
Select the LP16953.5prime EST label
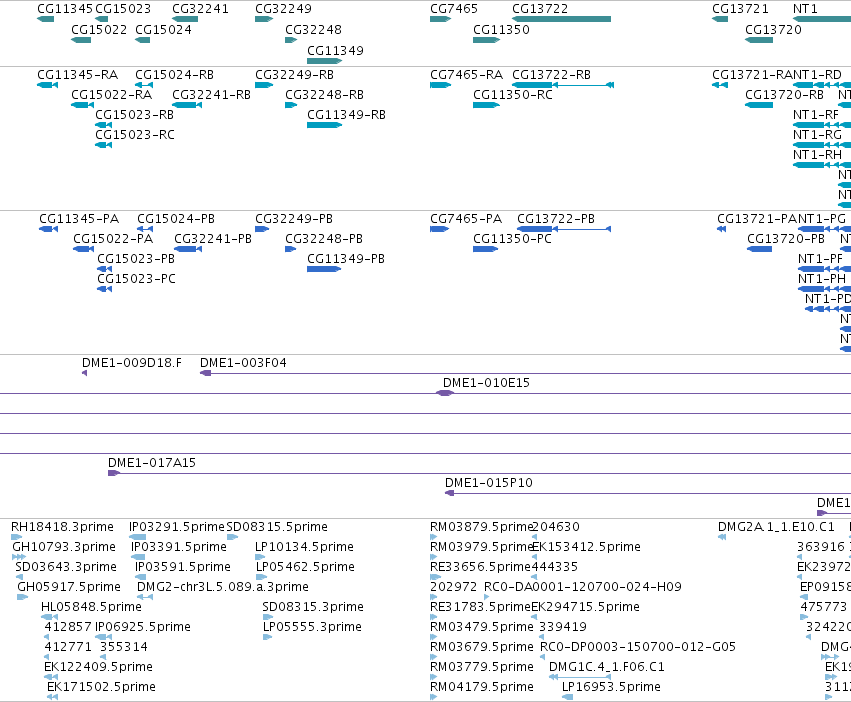611,687
